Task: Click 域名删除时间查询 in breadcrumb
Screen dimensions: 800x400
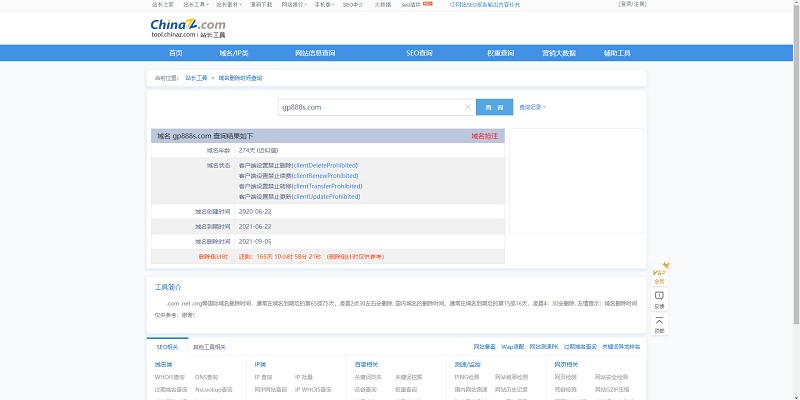Action: (x=240, y=78)
